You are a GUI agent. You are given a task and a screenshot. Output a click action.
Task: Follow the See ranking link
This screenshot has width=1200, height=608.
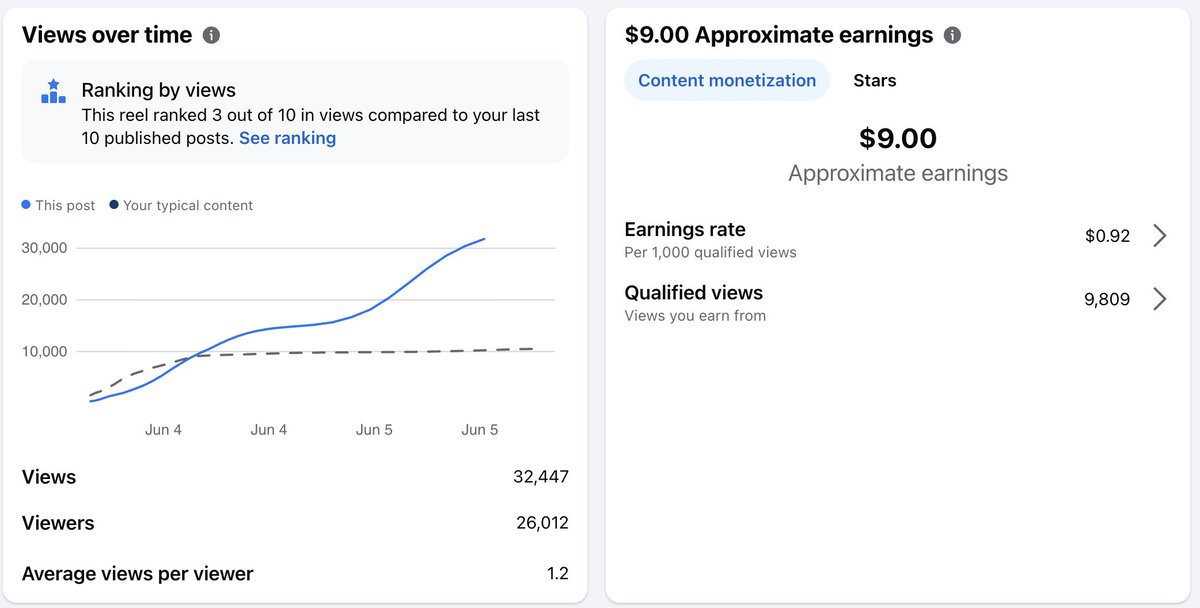pos(287,138)
